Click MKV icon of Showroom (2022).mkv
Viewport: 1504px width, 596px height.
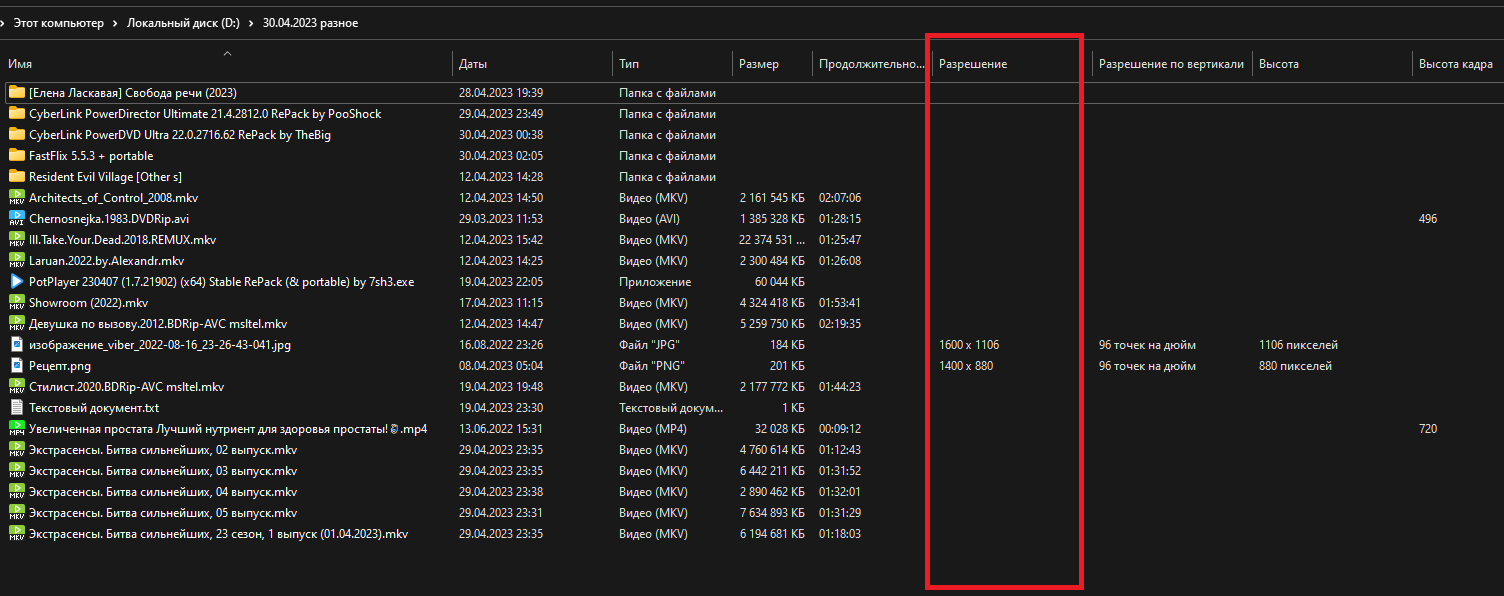16,302
